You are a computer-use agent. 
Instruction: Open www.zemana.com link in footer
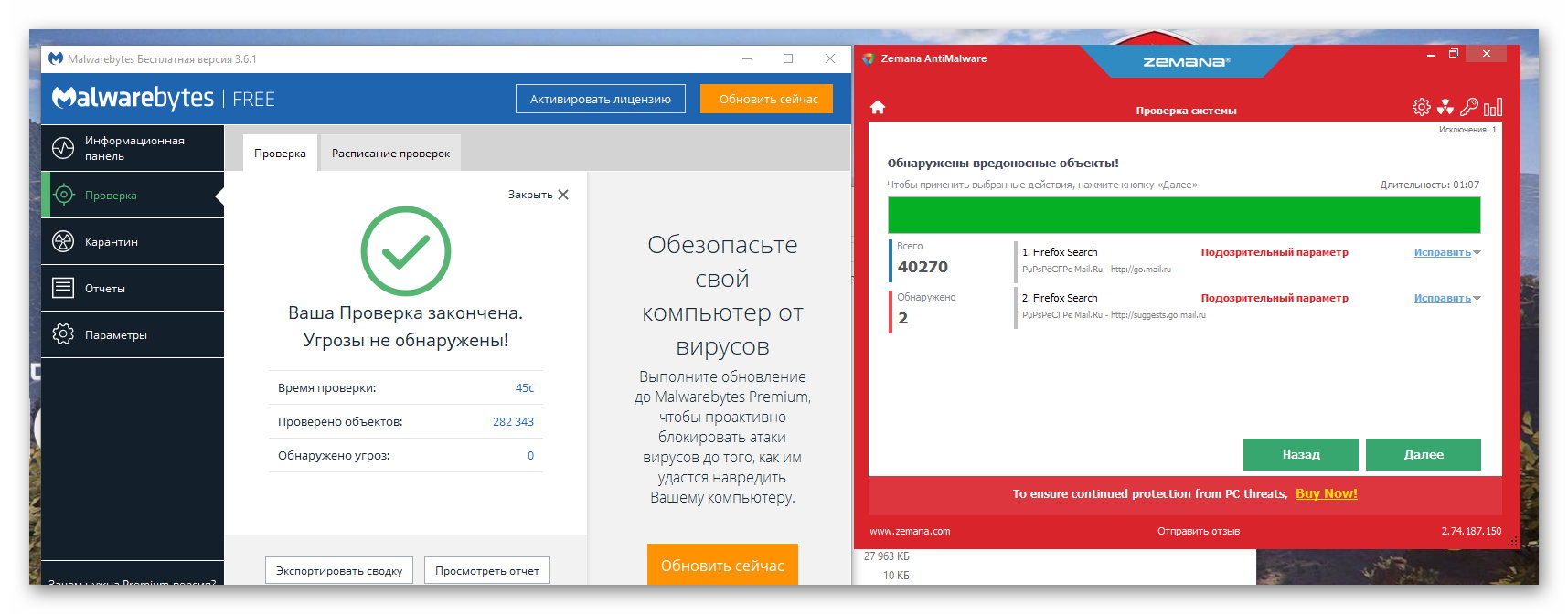coord(910,531)
